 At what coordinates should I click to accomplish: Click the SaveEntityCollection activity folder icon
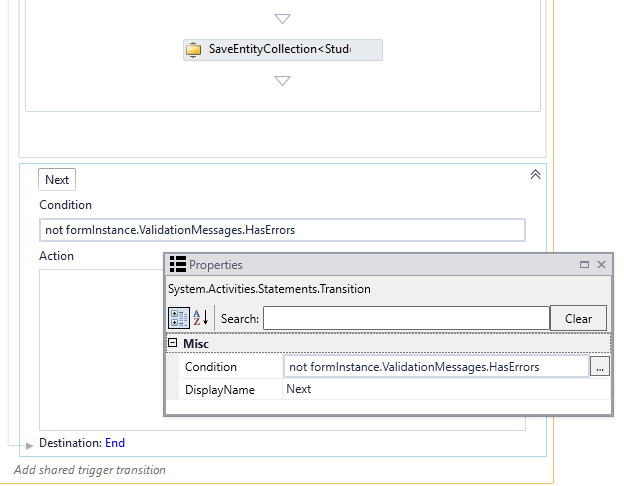click(194, 50)
